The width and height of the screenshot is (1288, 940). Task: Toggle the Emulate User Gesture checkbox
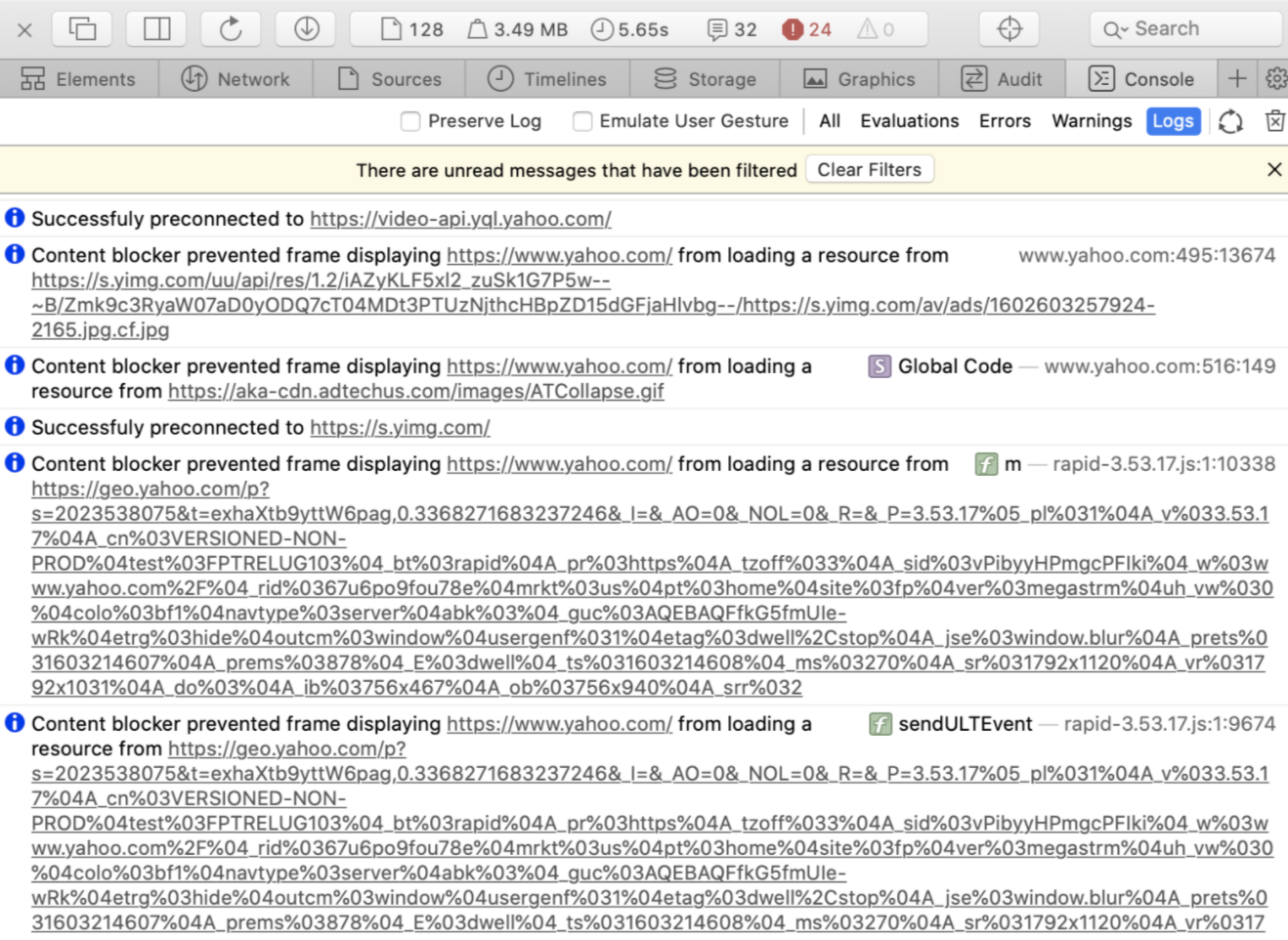click(582, 121)
